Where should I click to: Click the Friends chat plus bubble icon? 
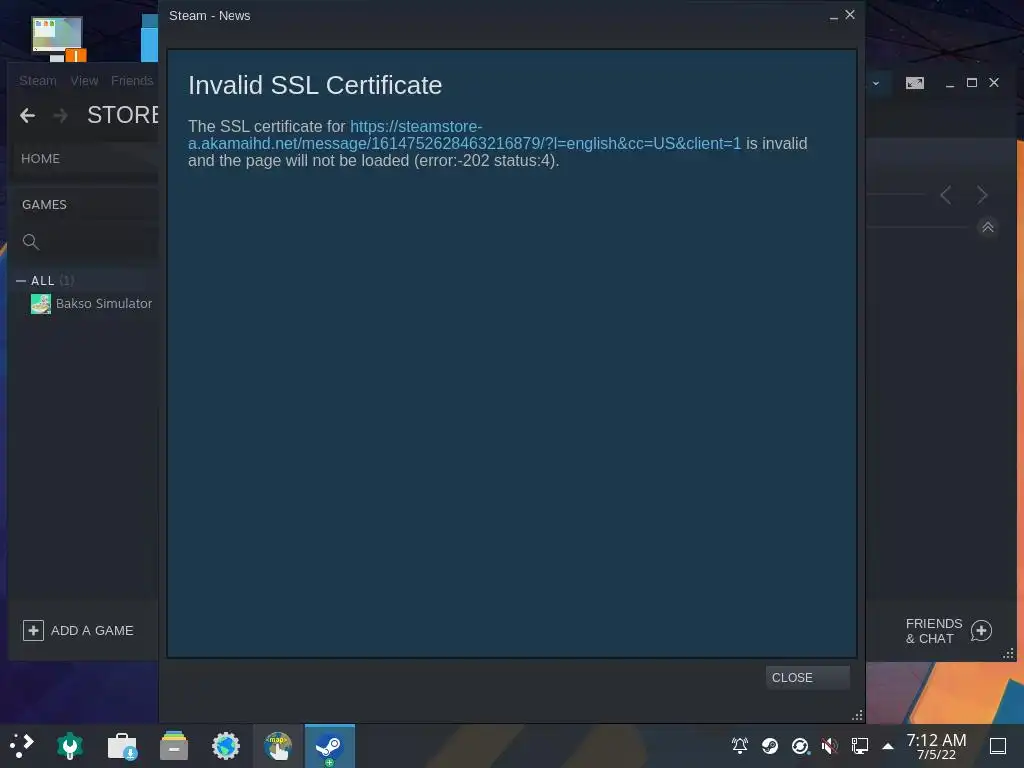tap(981, 631)
